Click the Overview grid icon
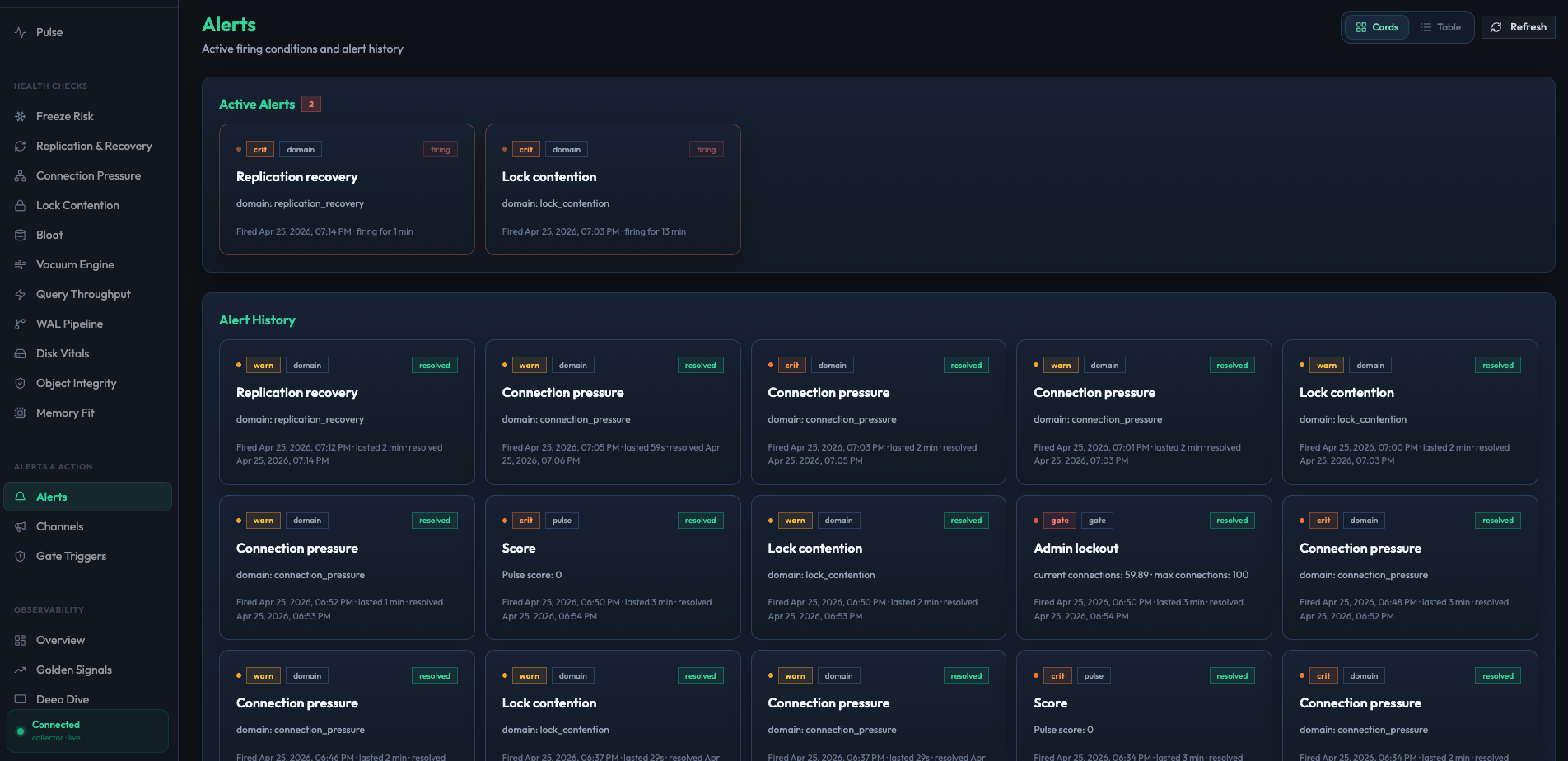1568x761 pixels. coord(21,640)
